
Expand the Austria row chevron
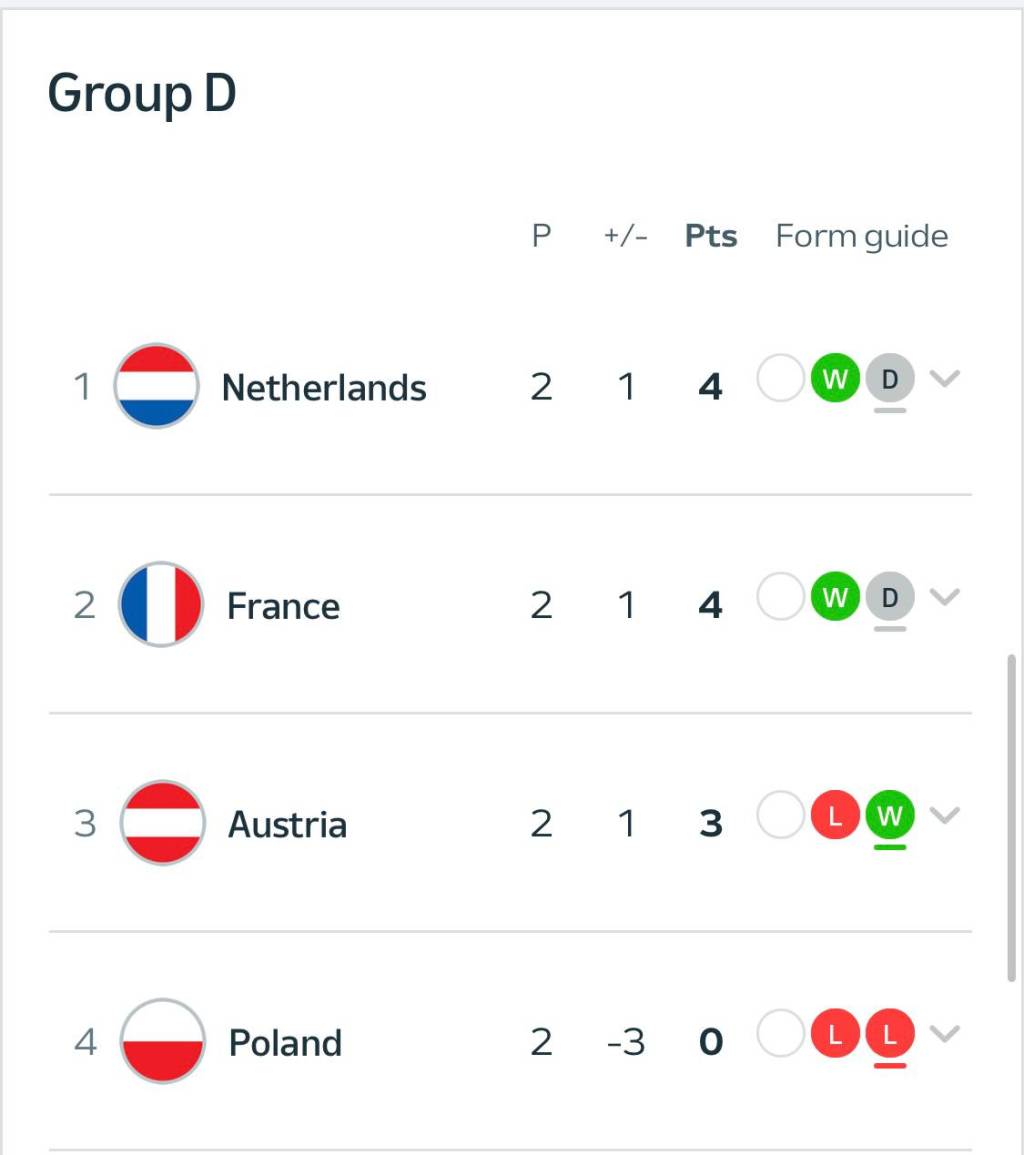tap(945, 815)
